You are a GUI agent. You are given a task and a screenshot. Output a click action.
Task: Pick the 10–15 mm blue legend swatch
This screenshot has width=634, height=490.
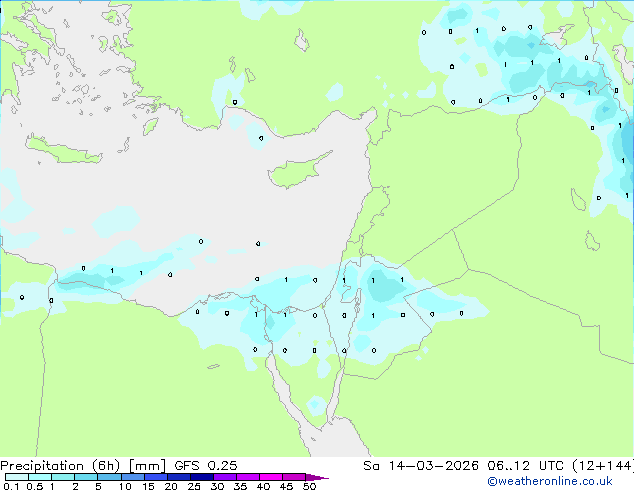tap(132, 477)
